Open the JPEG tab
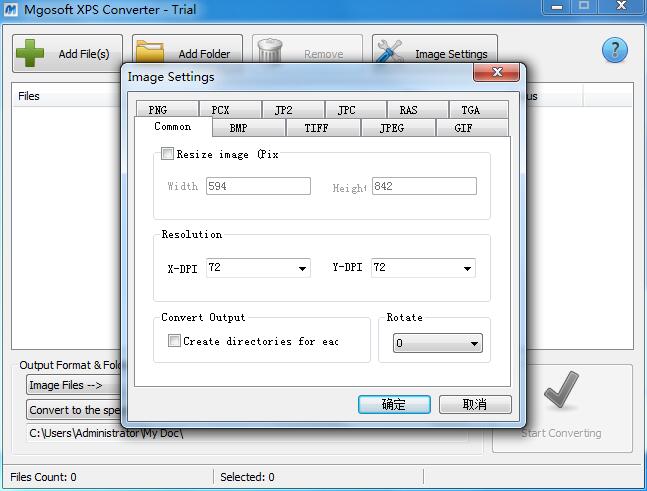Screen dimensions: 647x491 (x=399, y=128)
